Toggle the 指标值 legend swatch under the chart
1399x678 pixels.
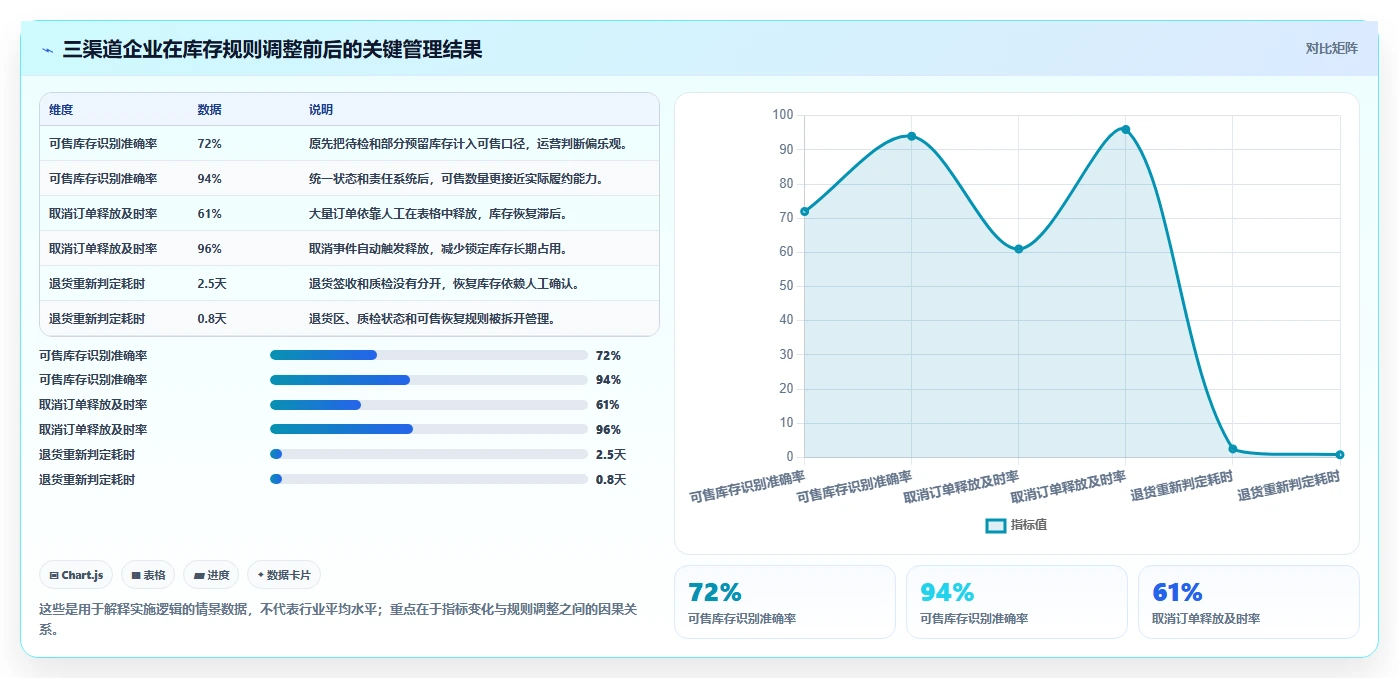[x=995, y=525]
